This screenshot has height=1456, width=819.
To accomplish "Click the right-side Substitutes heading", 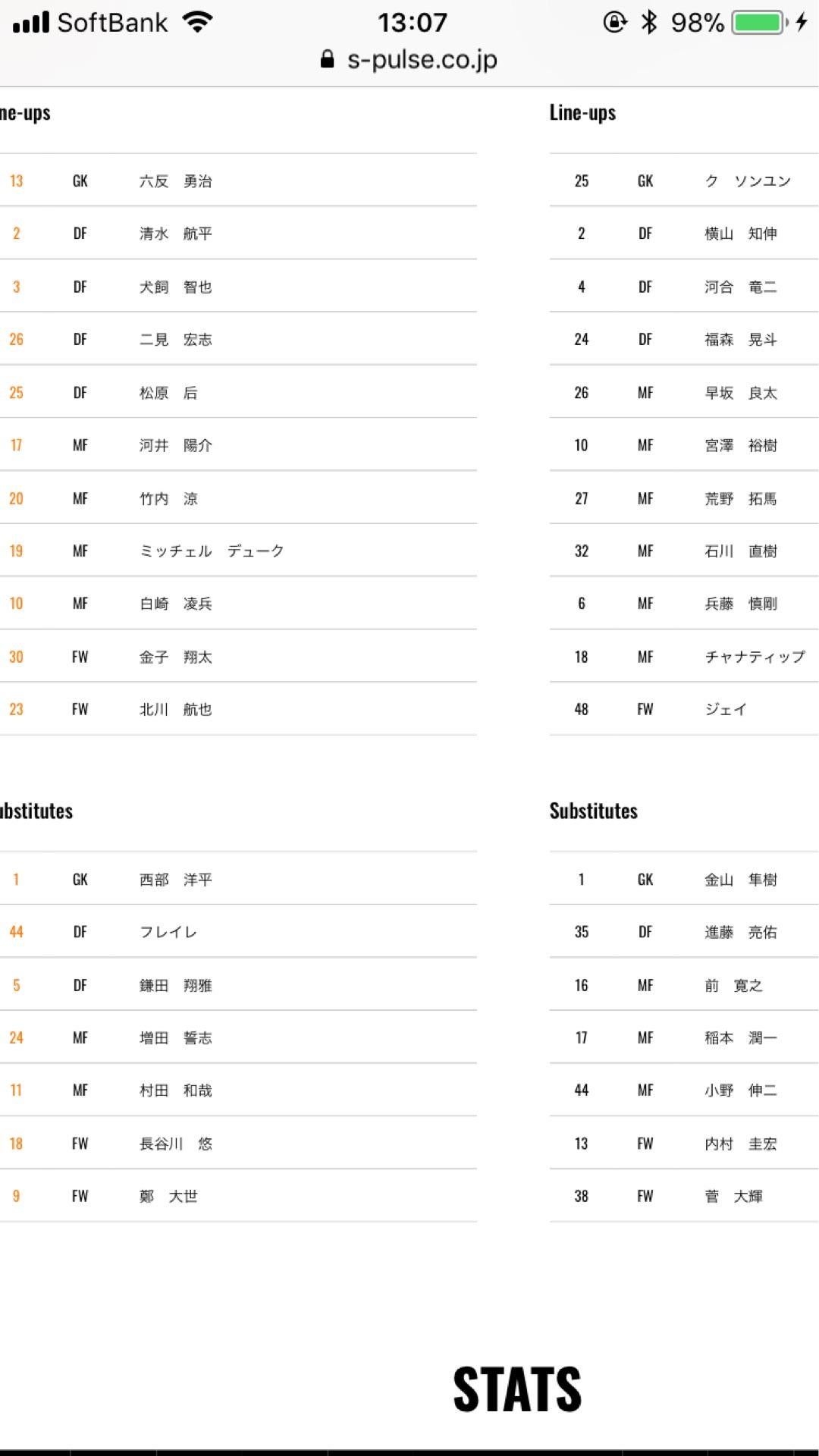I will click(593, 811).
